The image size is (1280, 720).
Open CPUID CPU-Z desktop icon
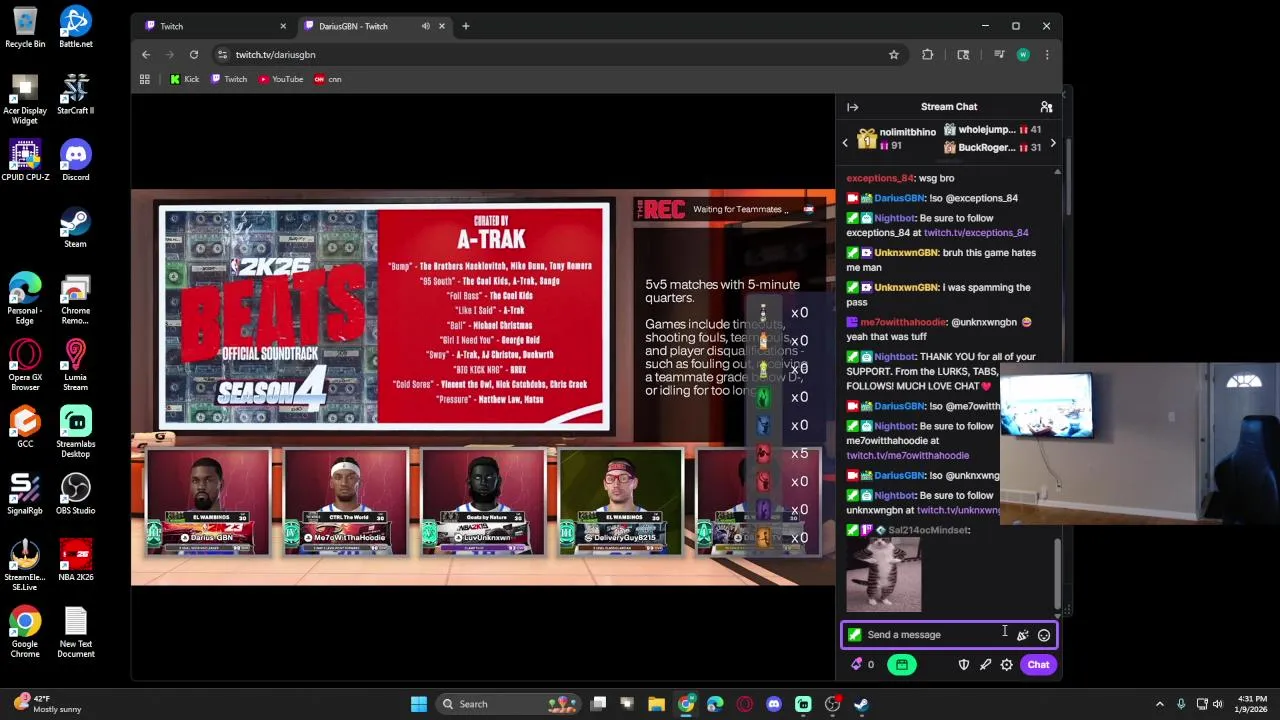tap(25, 160)
